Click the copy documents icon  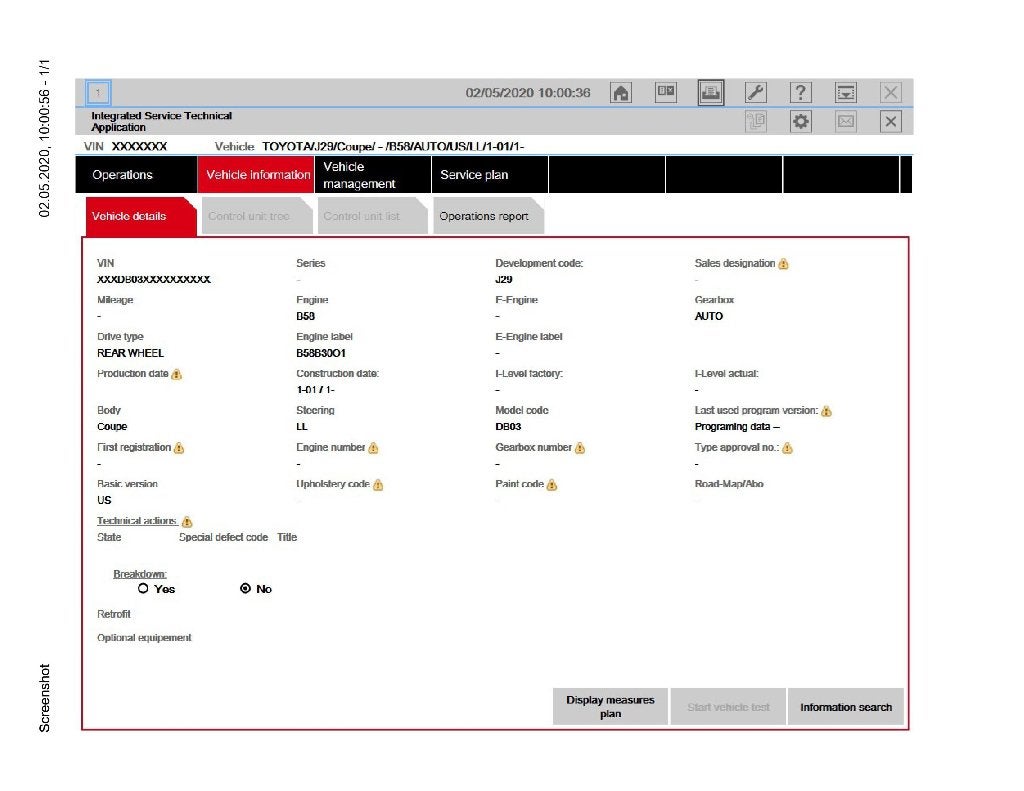(x=756, y=121)
